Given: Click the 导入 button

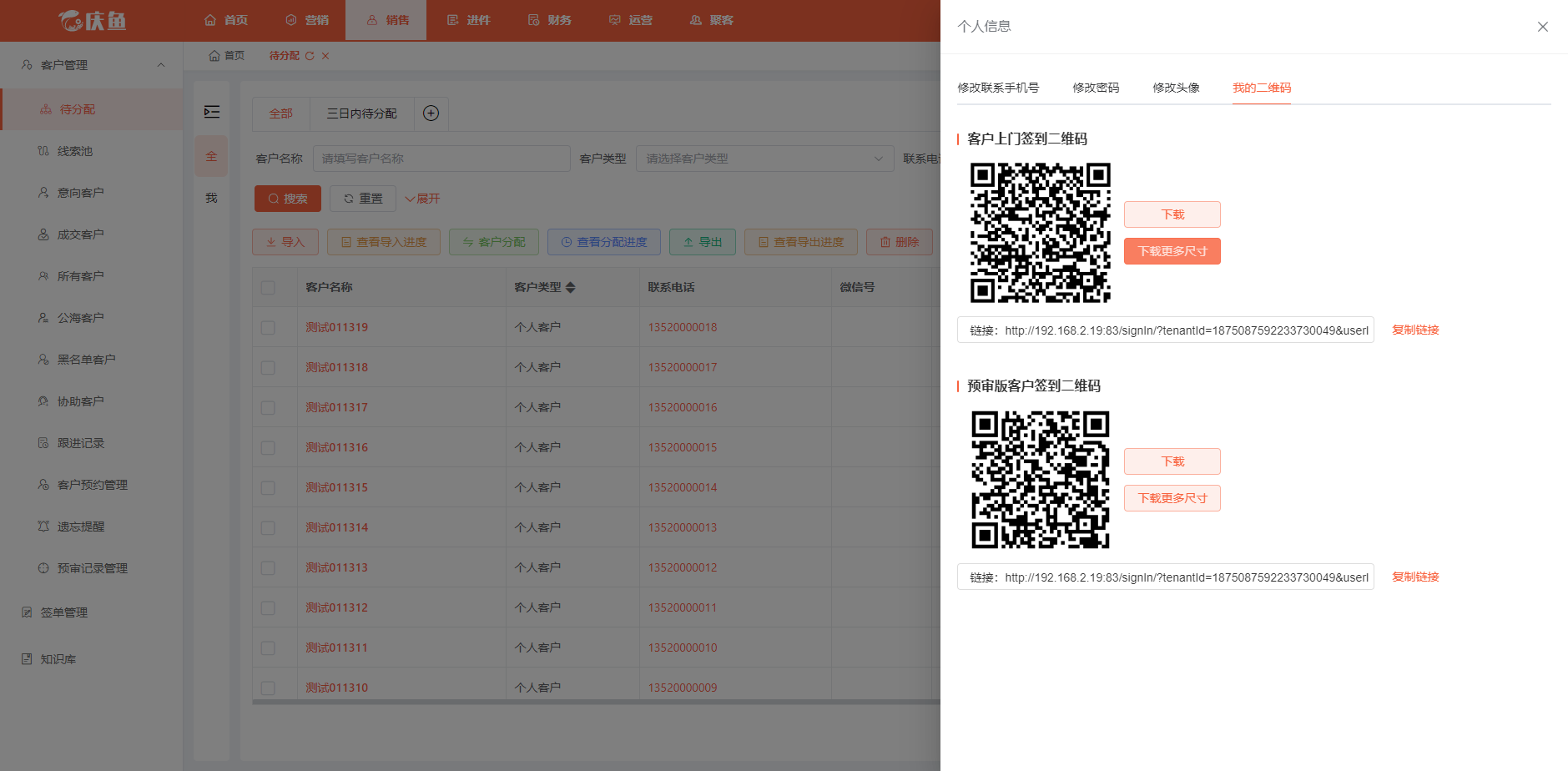Looking at the screenshot, I should pyautogui.click(x=285, y=242).
